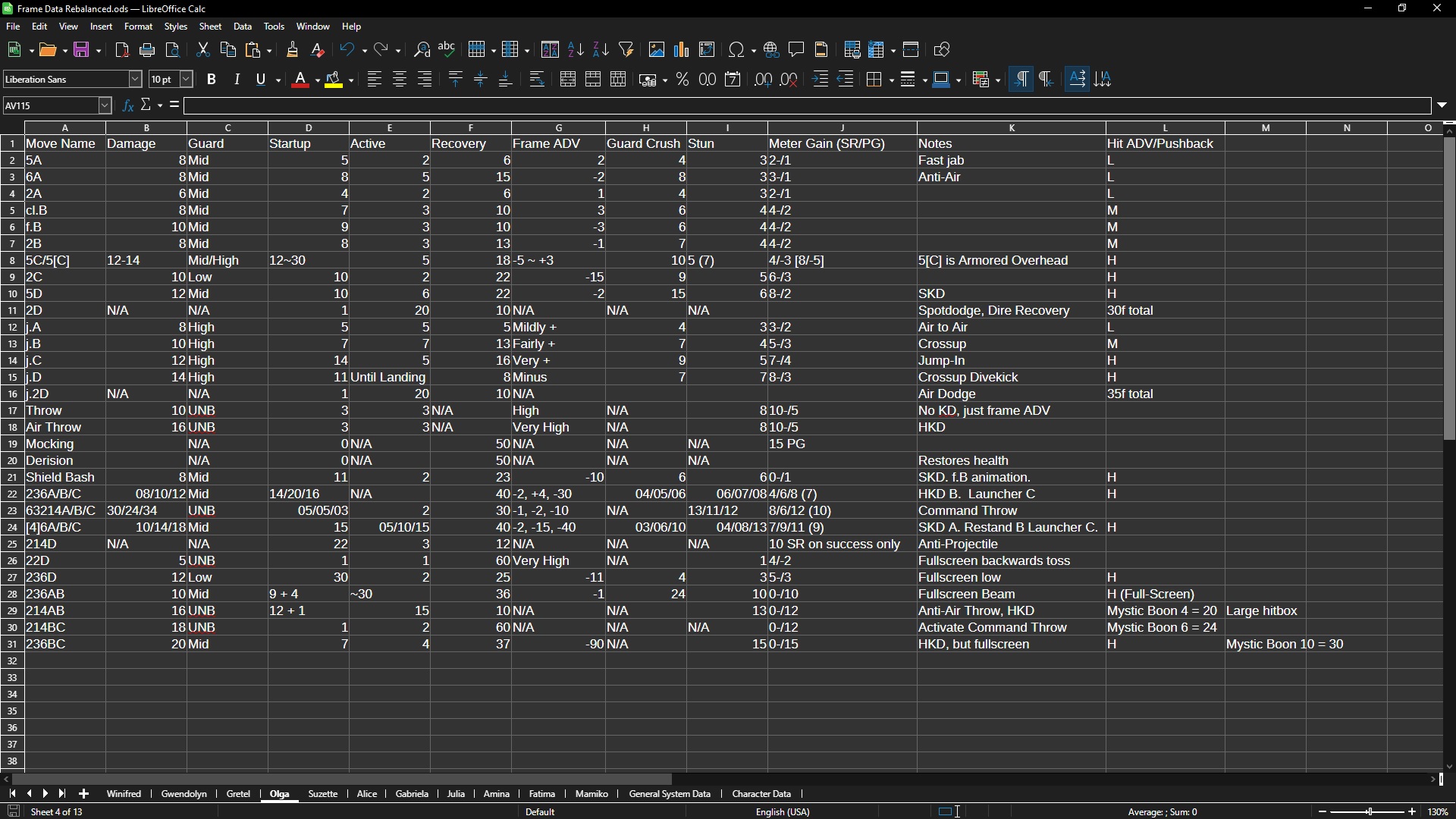Merge and center cells

(x=568, y=79)
